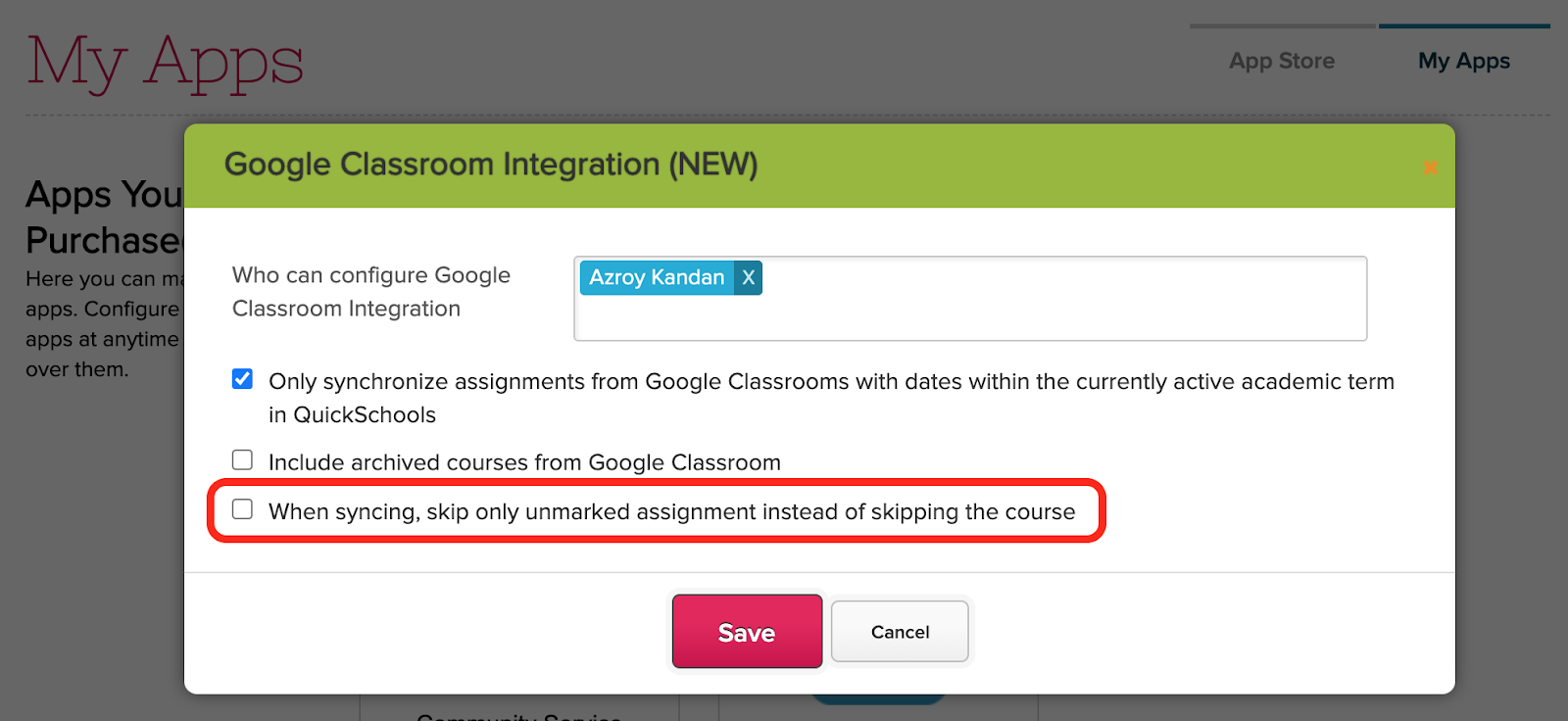The width and height of the screenshot is (1568, 721).
Task: Click the Who can configure label
Action: pos(371,292)
